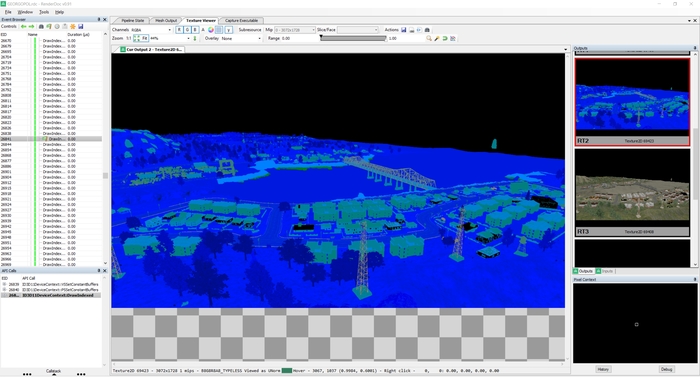Toggle the B channel button
Viewport: 700px width, 377px height.
pos(195,30)
